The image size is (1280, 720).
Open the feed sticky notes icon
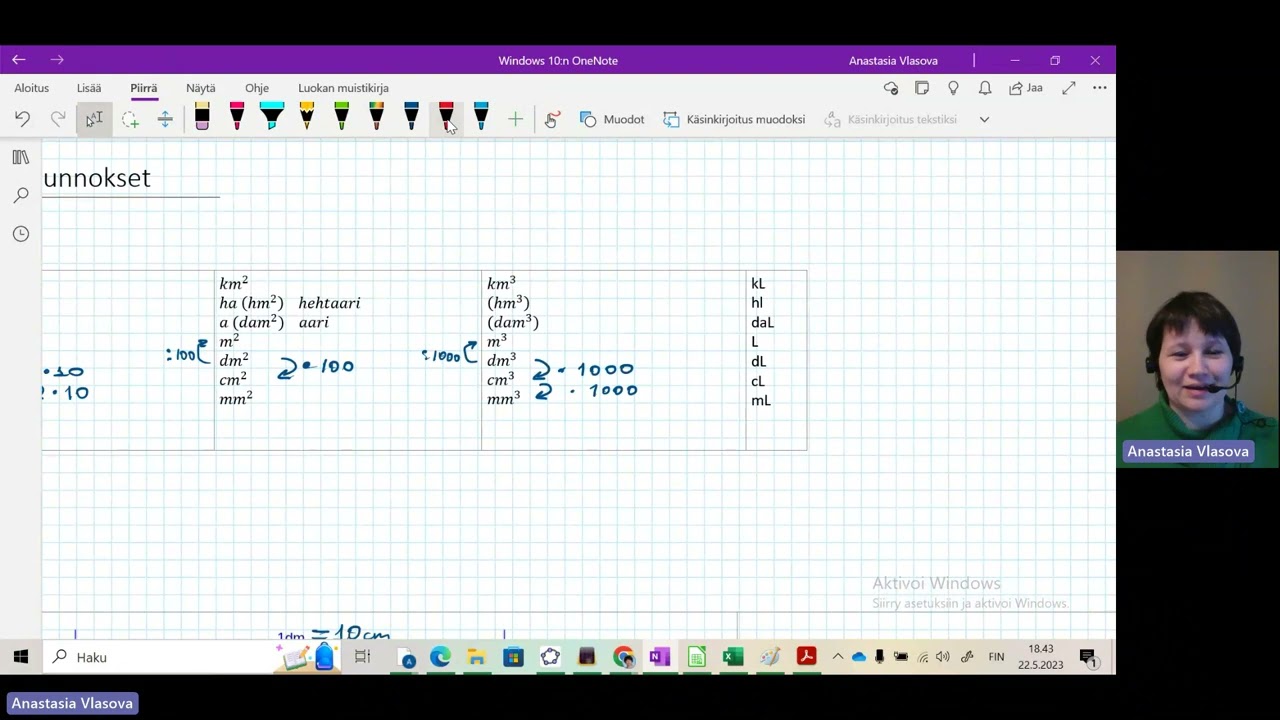(922, 88)
